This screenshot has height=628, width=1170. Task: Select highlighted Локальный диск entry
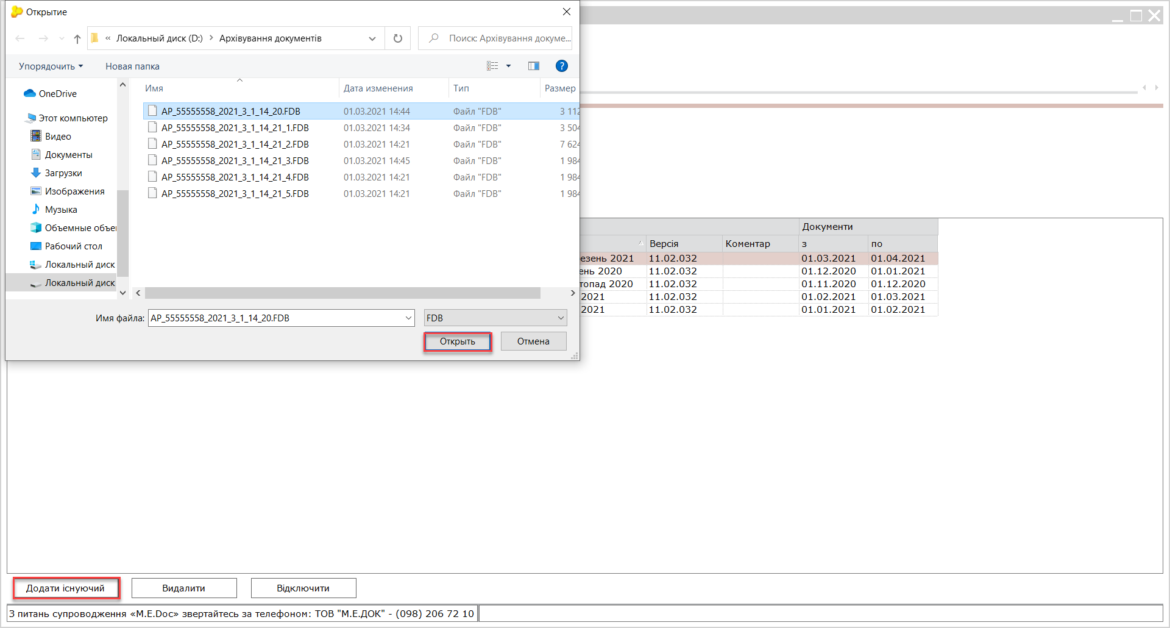pyautogui.click(x=72, y=283)
